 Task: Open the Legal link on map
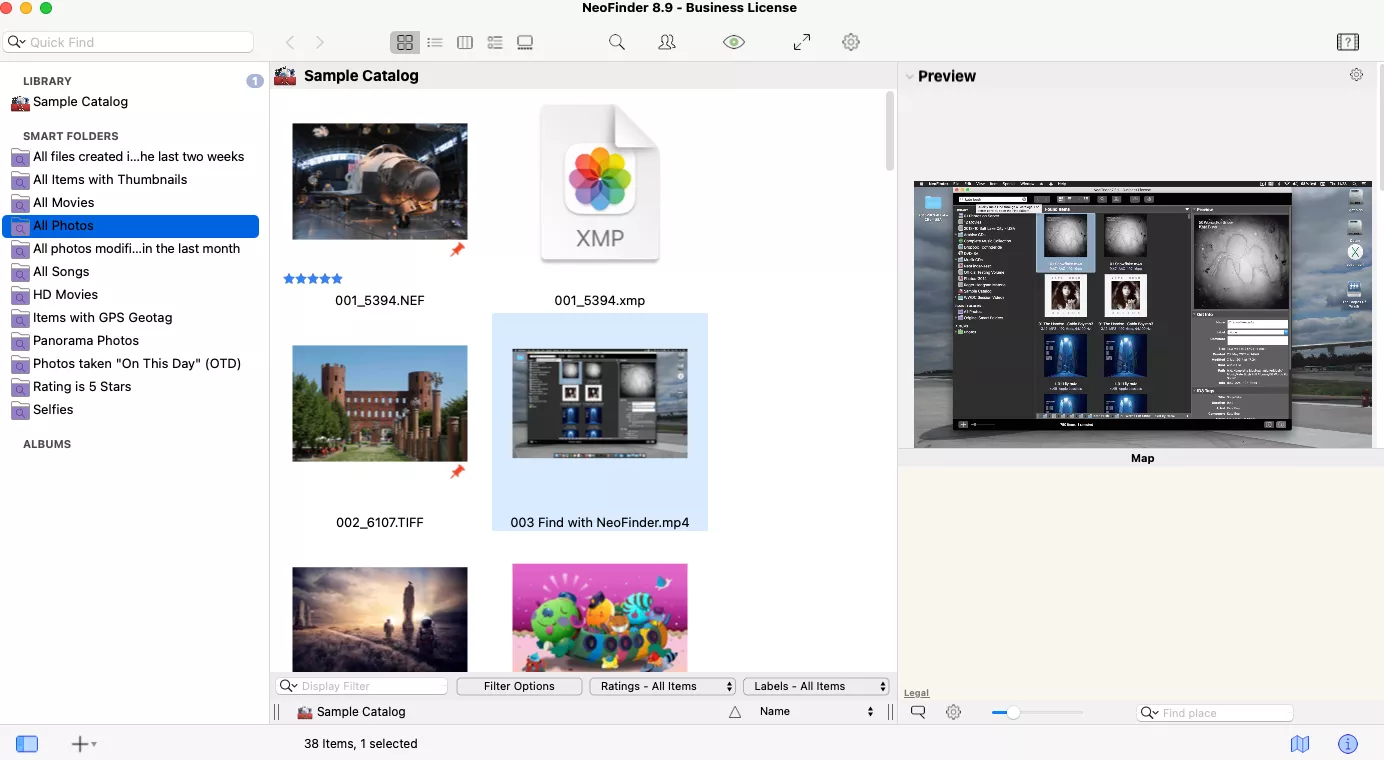916,693
